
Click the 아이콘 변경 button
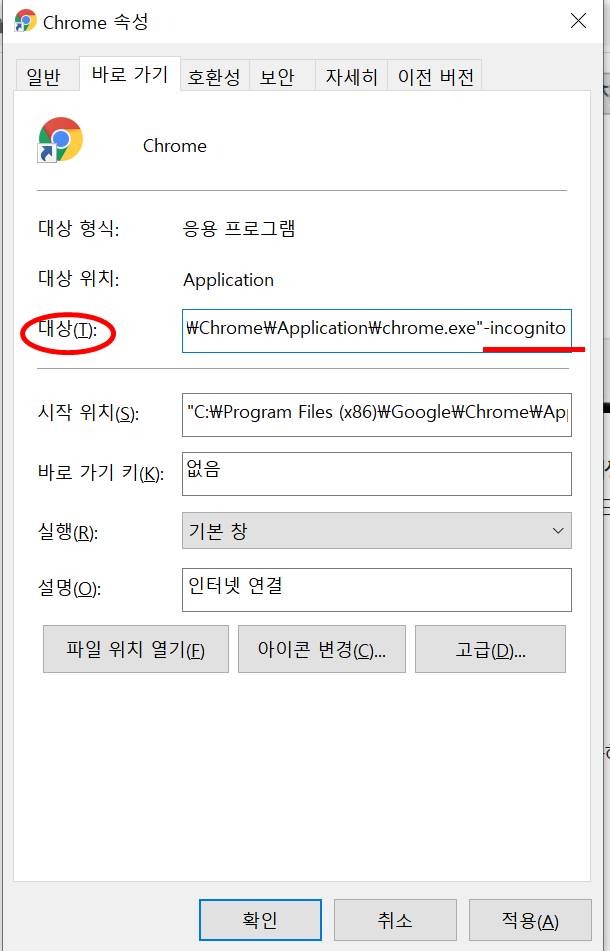pyautogui.click(x=321, y=650)
